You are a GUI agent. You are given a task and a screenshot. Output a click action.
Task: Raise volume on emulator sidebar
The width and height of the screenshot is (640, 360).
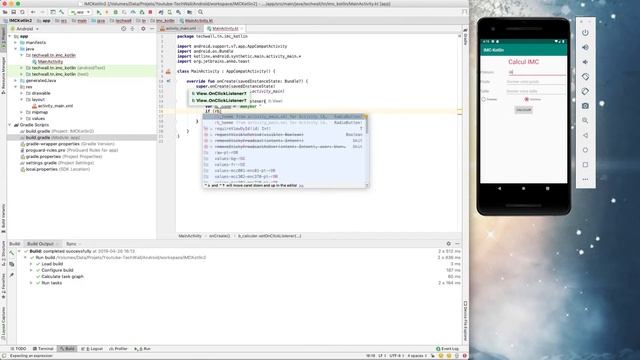pyautogui.click(x=585, y=47)
